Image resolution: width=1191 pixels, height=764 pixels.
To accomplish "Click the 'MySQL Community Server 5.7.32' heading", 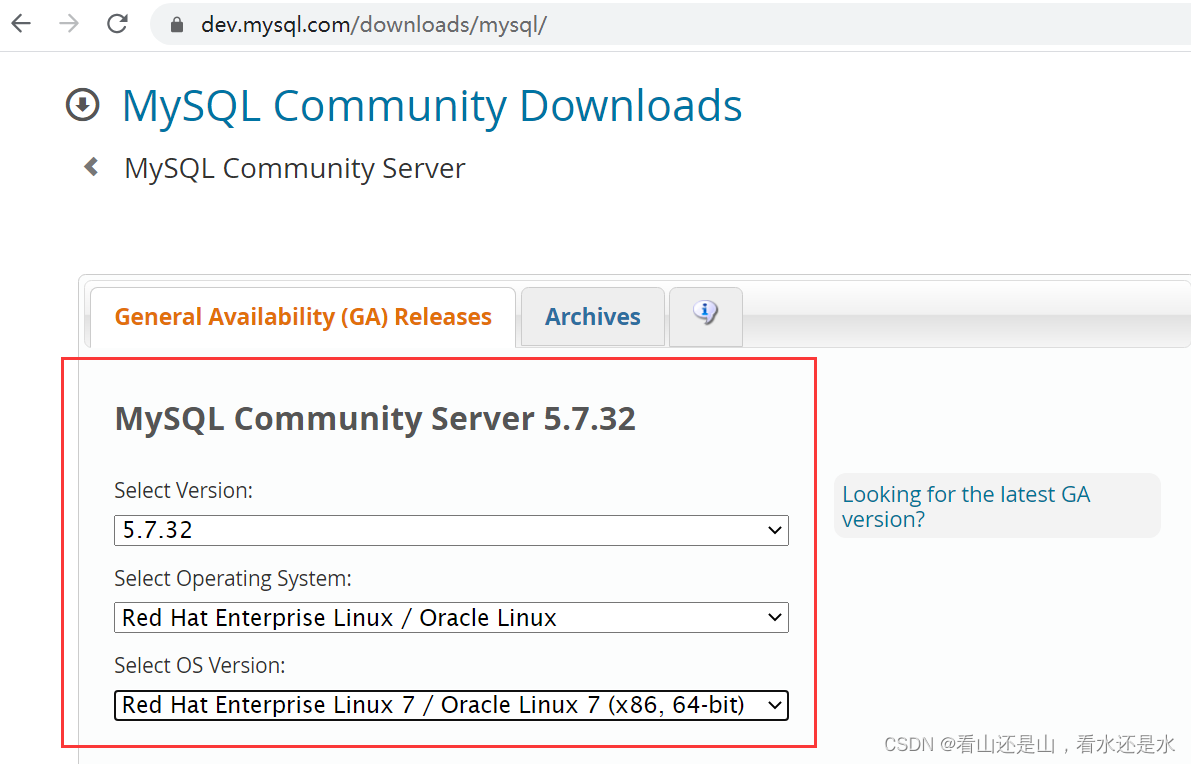I will (x=375, y=419).
